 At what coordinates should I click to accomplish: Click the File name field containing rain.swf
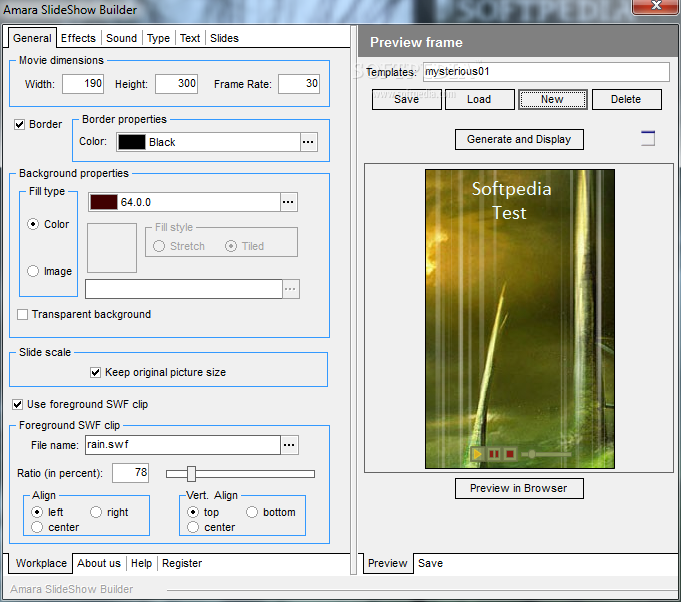tap(183, 445)
